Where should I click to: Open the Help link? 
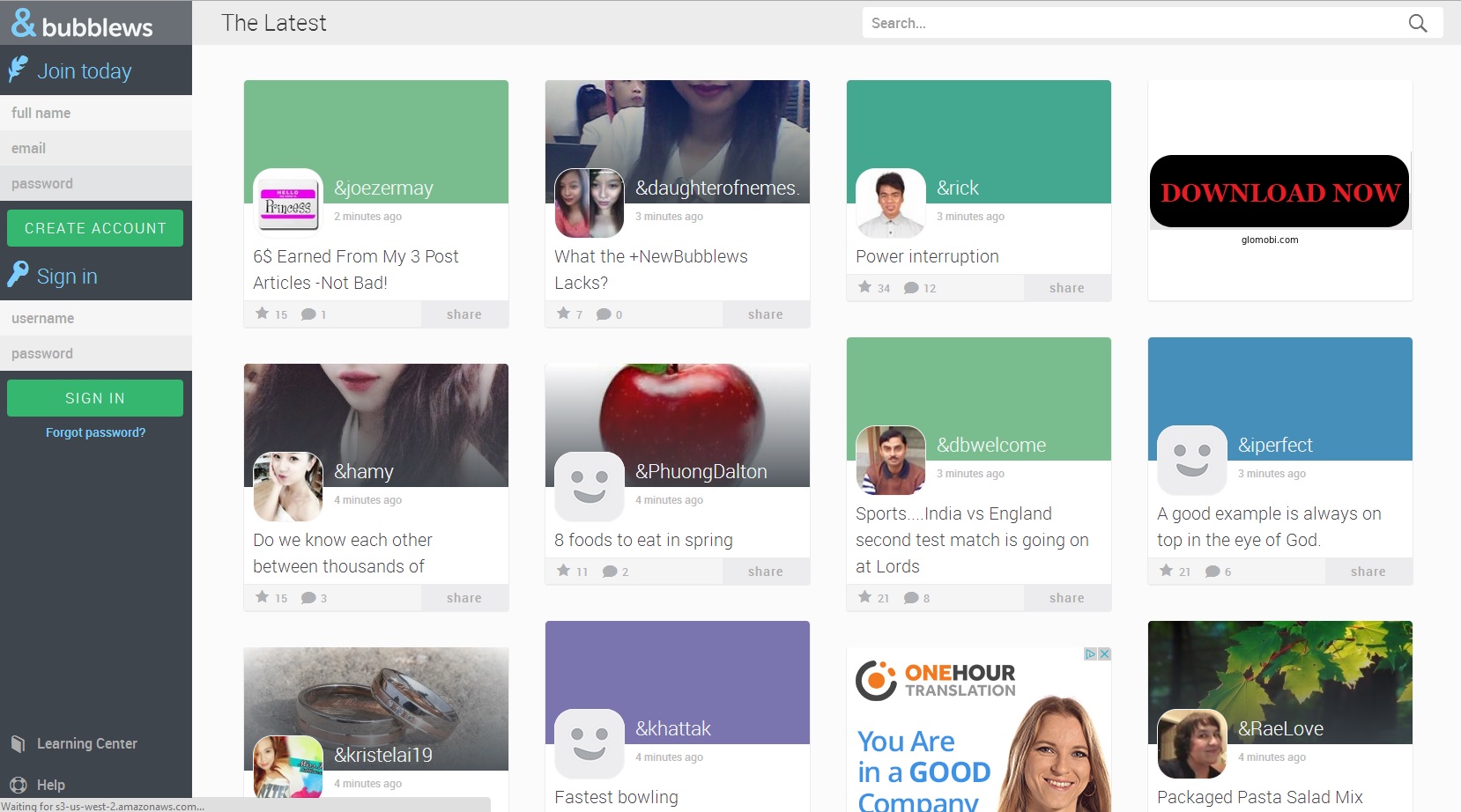point(51,785)
